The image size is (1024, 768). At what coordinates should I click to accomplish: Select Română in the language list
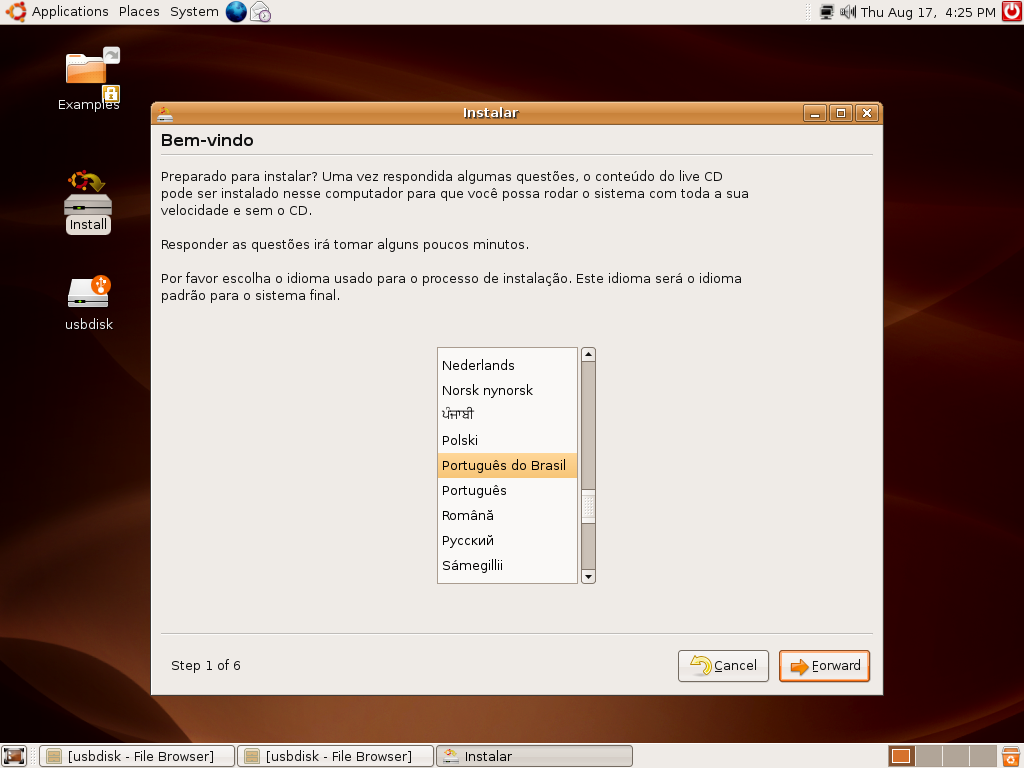507,515
